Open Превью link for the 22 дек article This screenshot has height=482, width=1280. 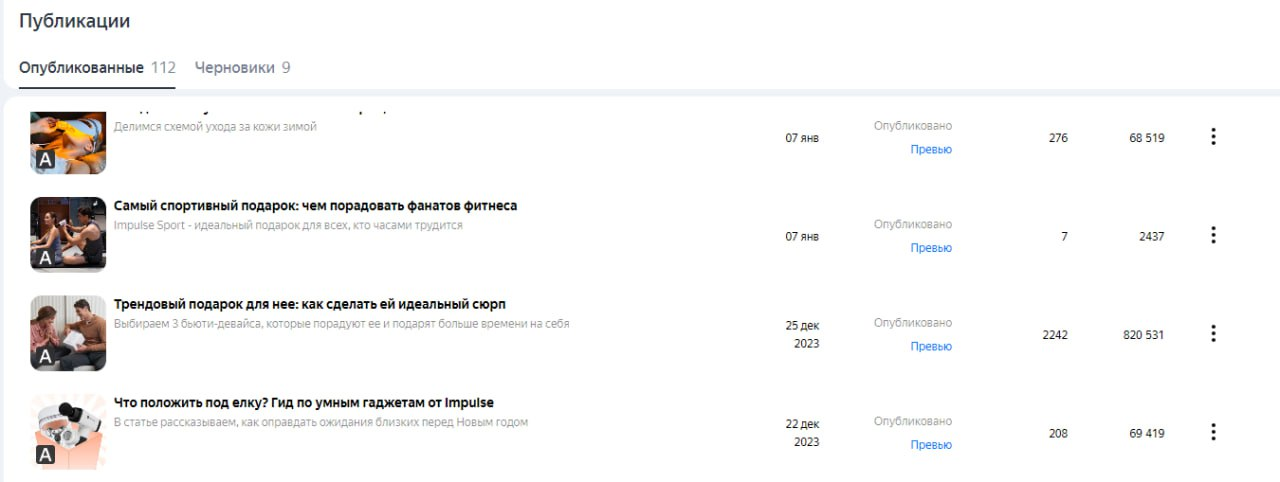[931, 445]
